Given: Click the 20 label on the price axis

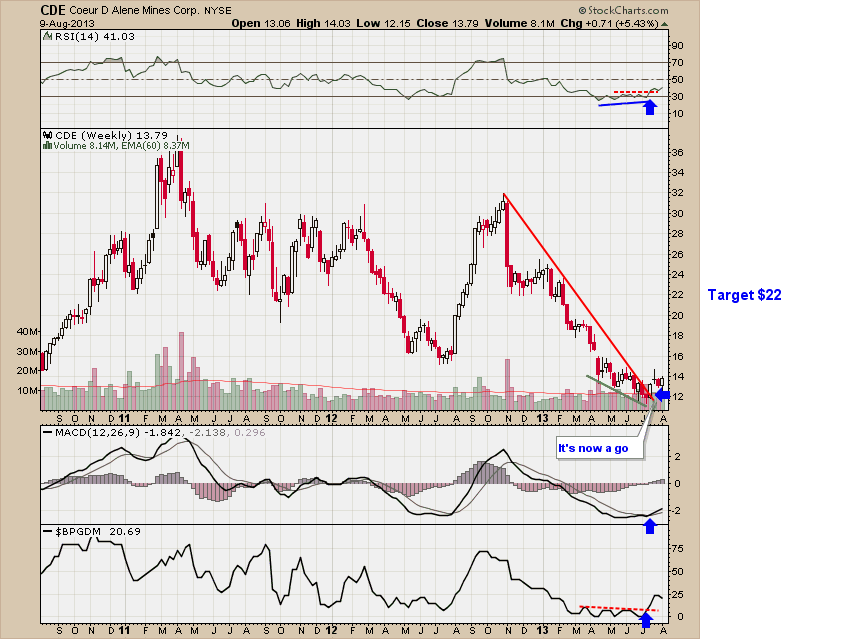Looking at the screenshot, I should tap(678, 316).
